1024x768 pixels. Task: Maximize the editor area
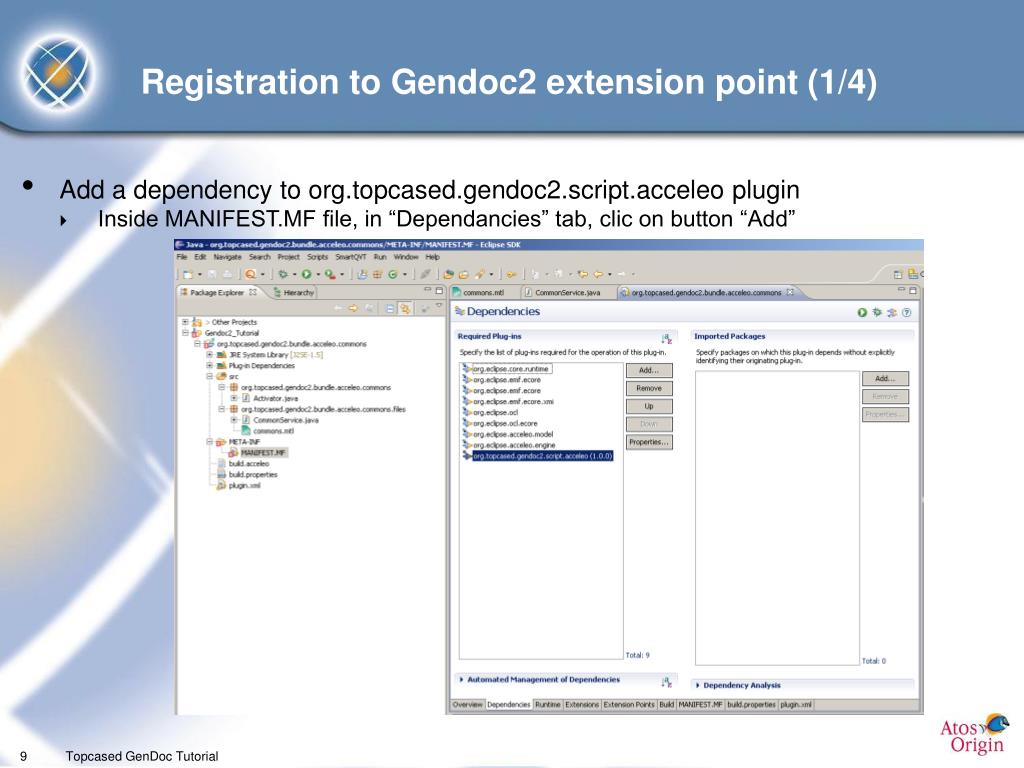(913, 289)
